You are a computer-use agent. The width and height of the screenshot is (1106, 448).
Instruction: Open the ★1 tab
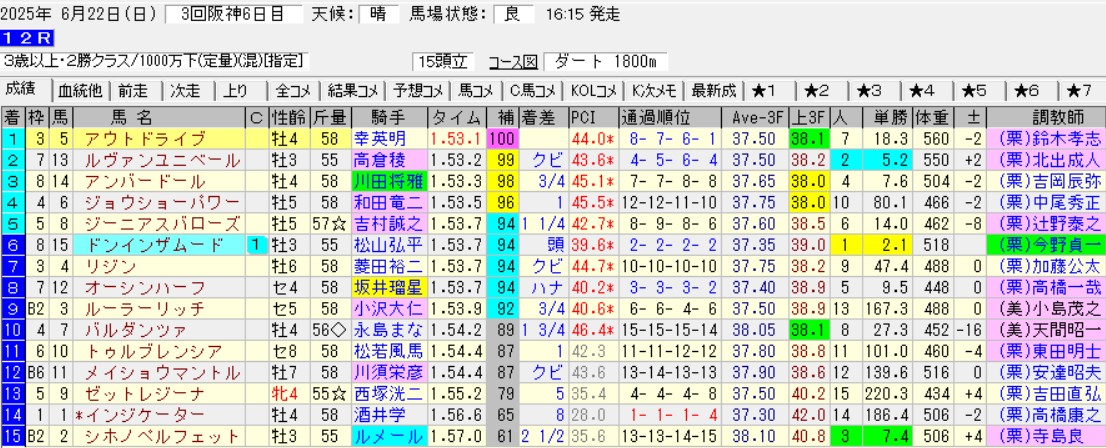click(x=771, y=90)
